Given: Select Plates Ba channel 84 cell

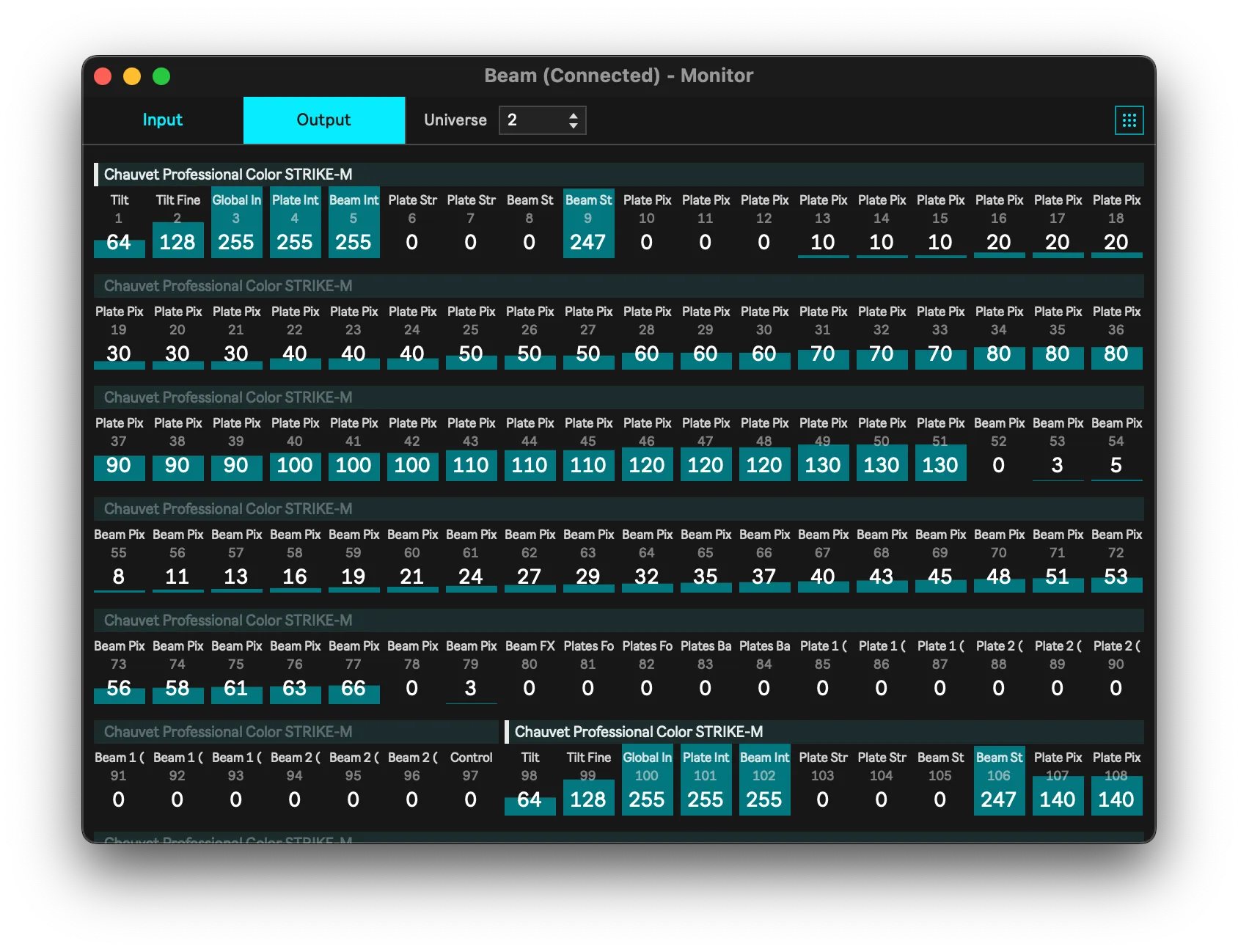Looking at the screenshot, I should click(x=764, y=670).
